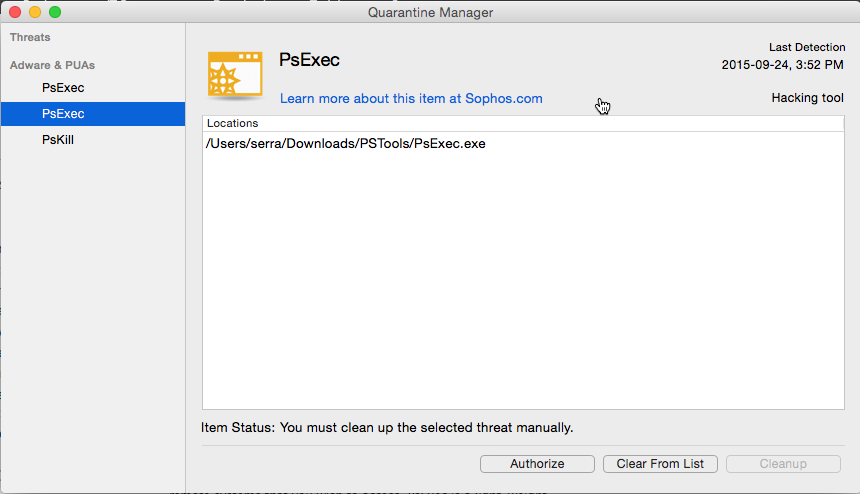Click the orange PsExec threat icon
The height and width of the screenshot is (494, 860).
(x=235, y=75)
